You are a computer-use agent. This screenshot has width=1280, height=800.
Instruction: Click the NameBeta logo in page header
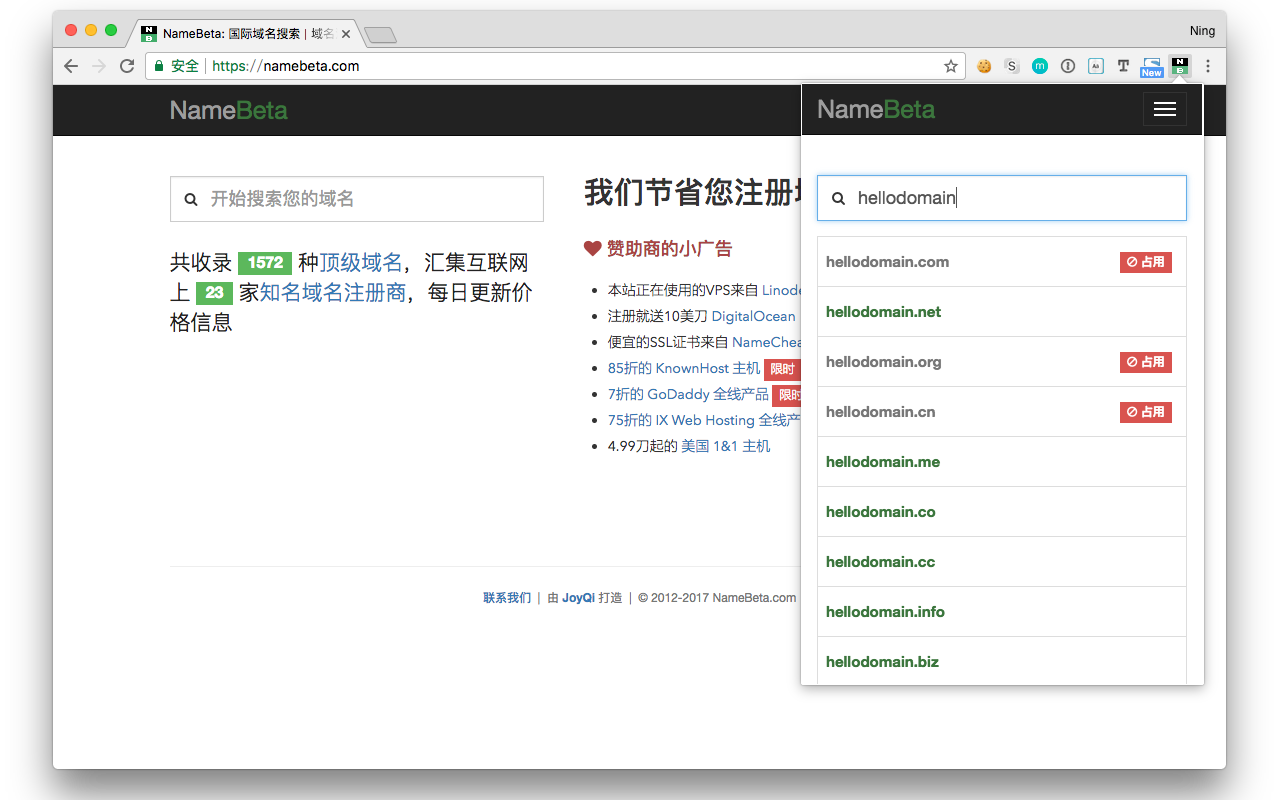[229, 110]
